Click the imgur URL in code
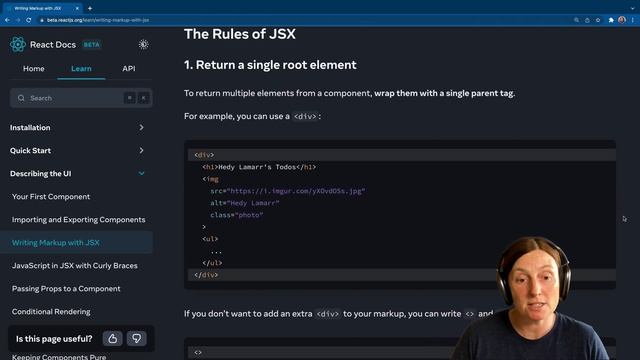Screen dimensions: 640x360 [x=296, y=191]
